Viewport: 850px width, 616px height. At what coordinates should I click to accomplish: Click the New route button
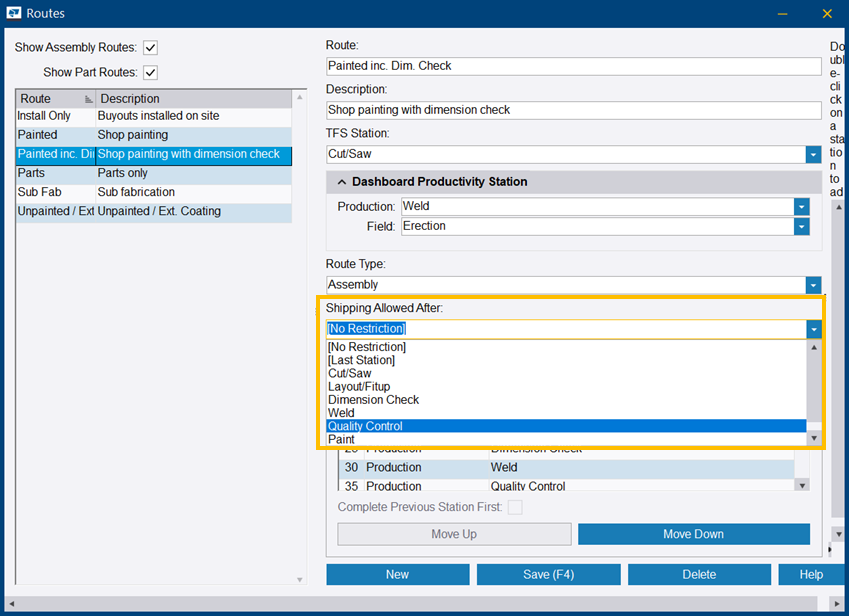(397, 574)
